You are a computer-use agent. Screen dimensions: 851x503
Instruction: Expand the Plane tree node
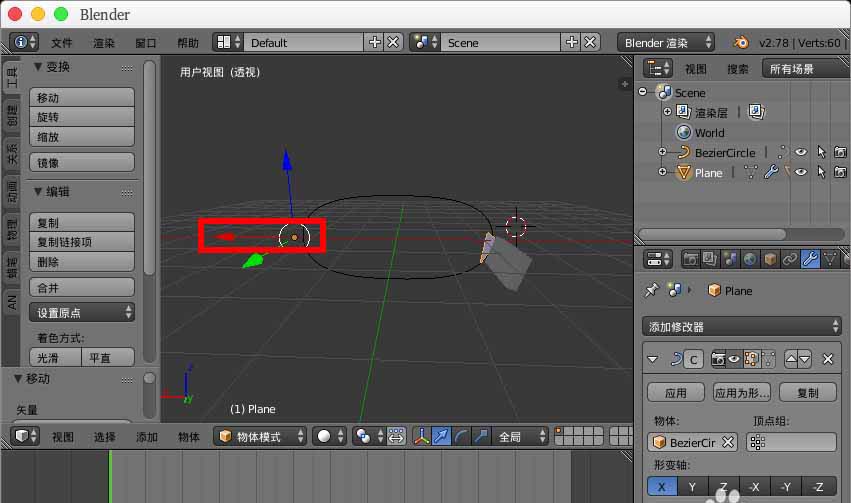[662, 171]
